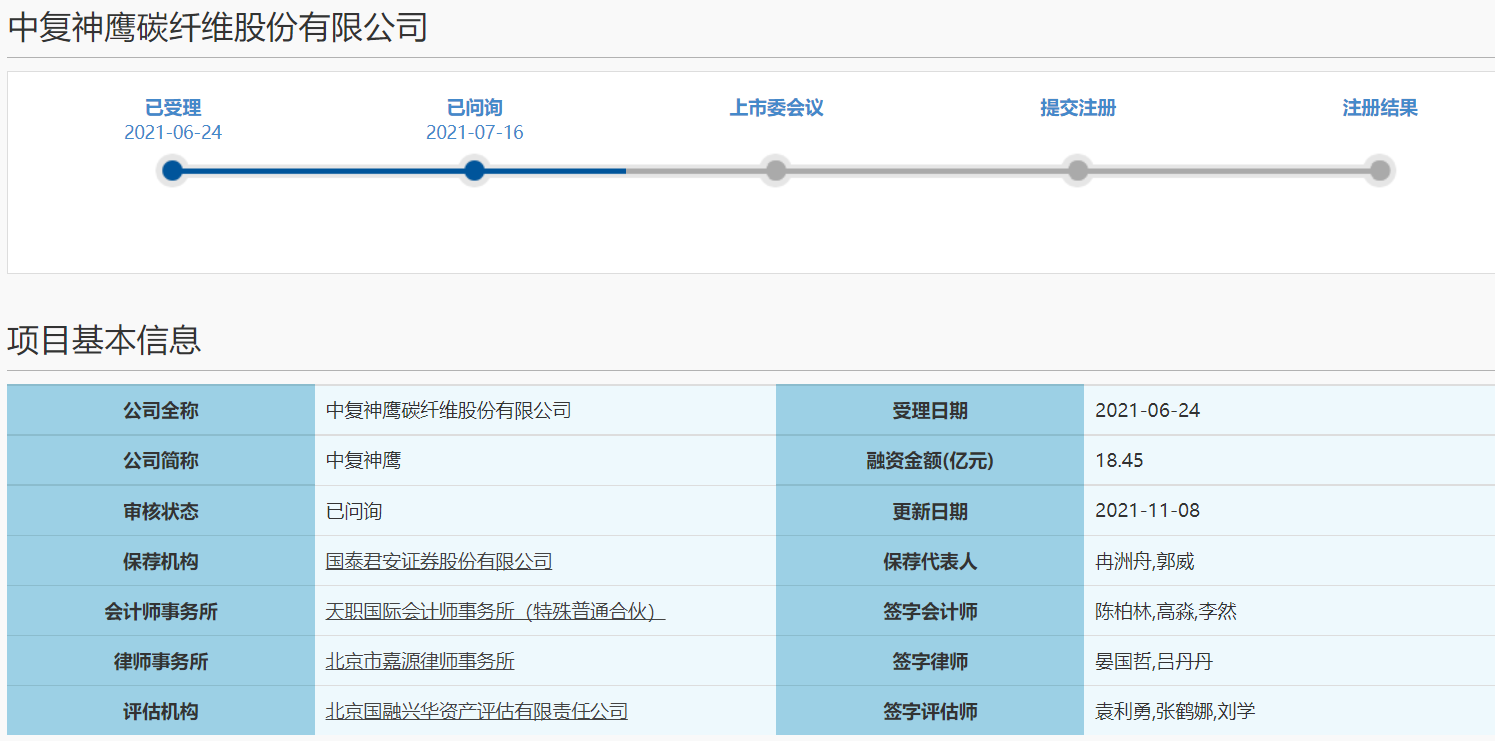
Task: Select the 已问询 stage label
Action: pyautogui.click(x=475, y=108)
